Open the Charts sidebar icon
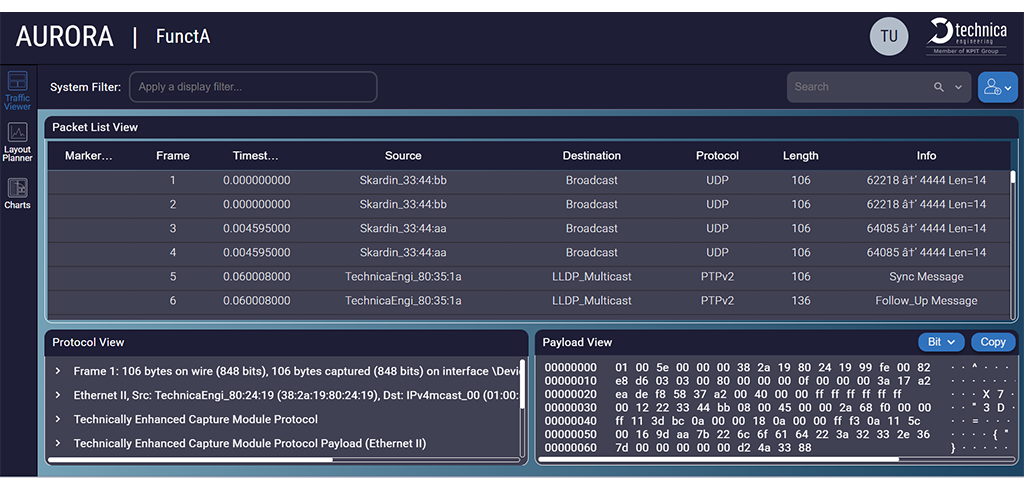 click(17, 193)
